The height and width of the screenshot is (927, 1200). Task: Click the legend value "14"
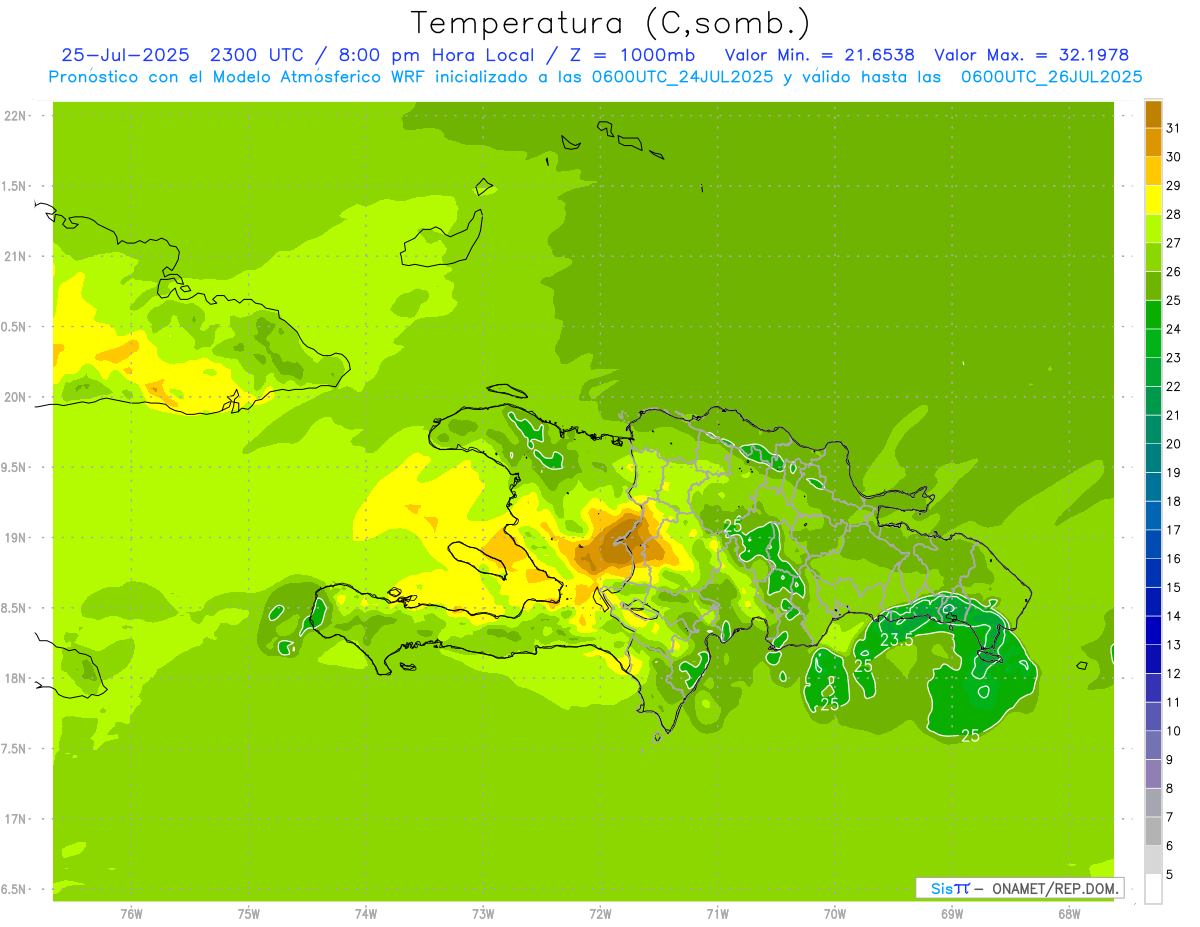[x=1174, y=616]
